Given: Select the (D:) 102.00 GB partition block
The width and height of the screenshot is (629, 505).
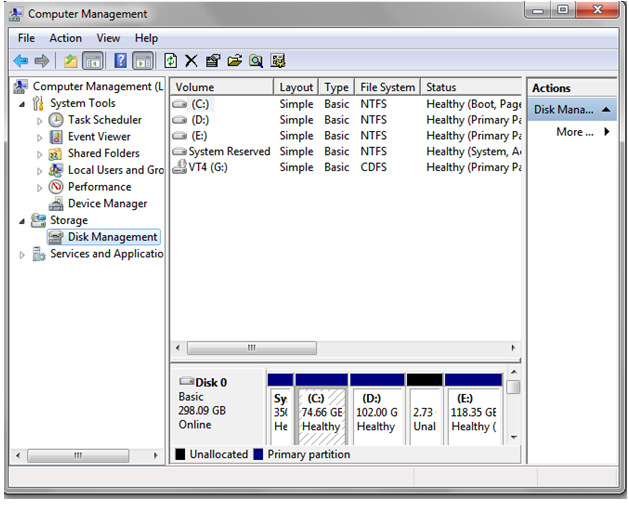Looking at the screenshot, I should pos(377,409).
